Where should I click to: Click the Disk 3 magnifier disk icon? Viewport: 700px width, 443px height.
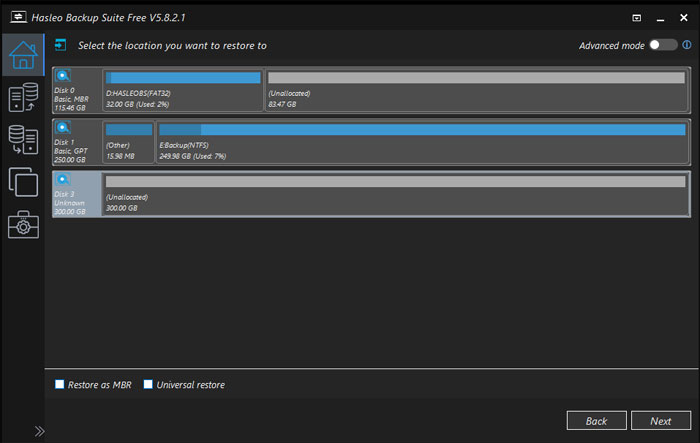pos(63,180)
